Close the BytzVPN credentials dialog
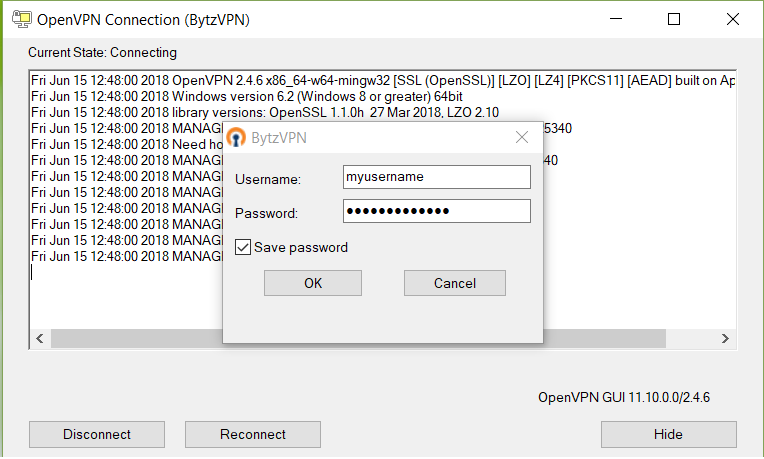764x459 pixels. 522,137
